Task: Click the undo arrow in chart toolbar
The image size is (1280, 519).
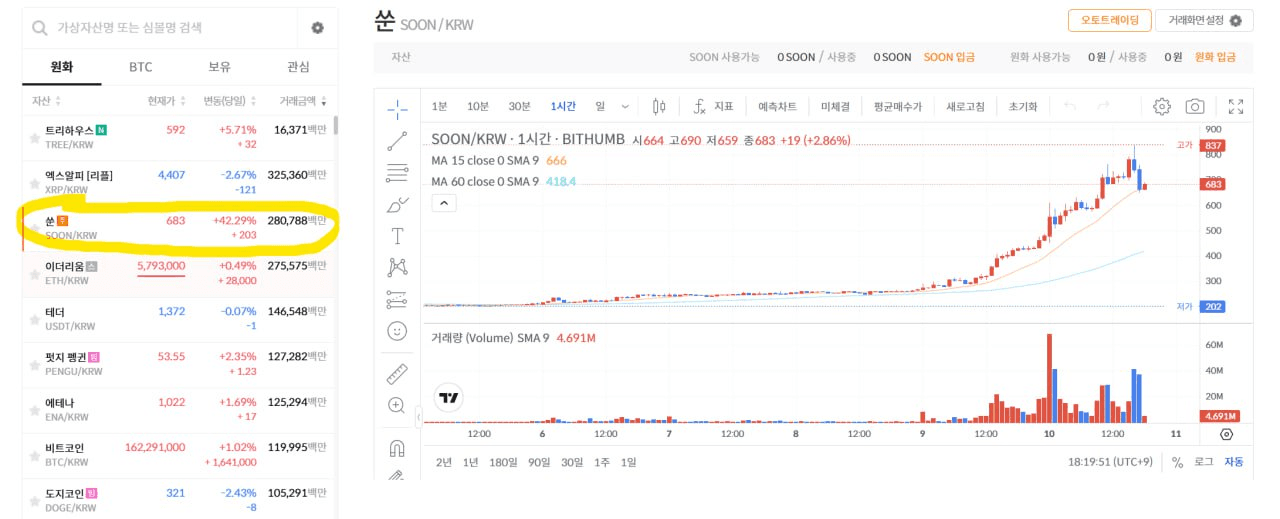Action: [x=1070, y=106]
